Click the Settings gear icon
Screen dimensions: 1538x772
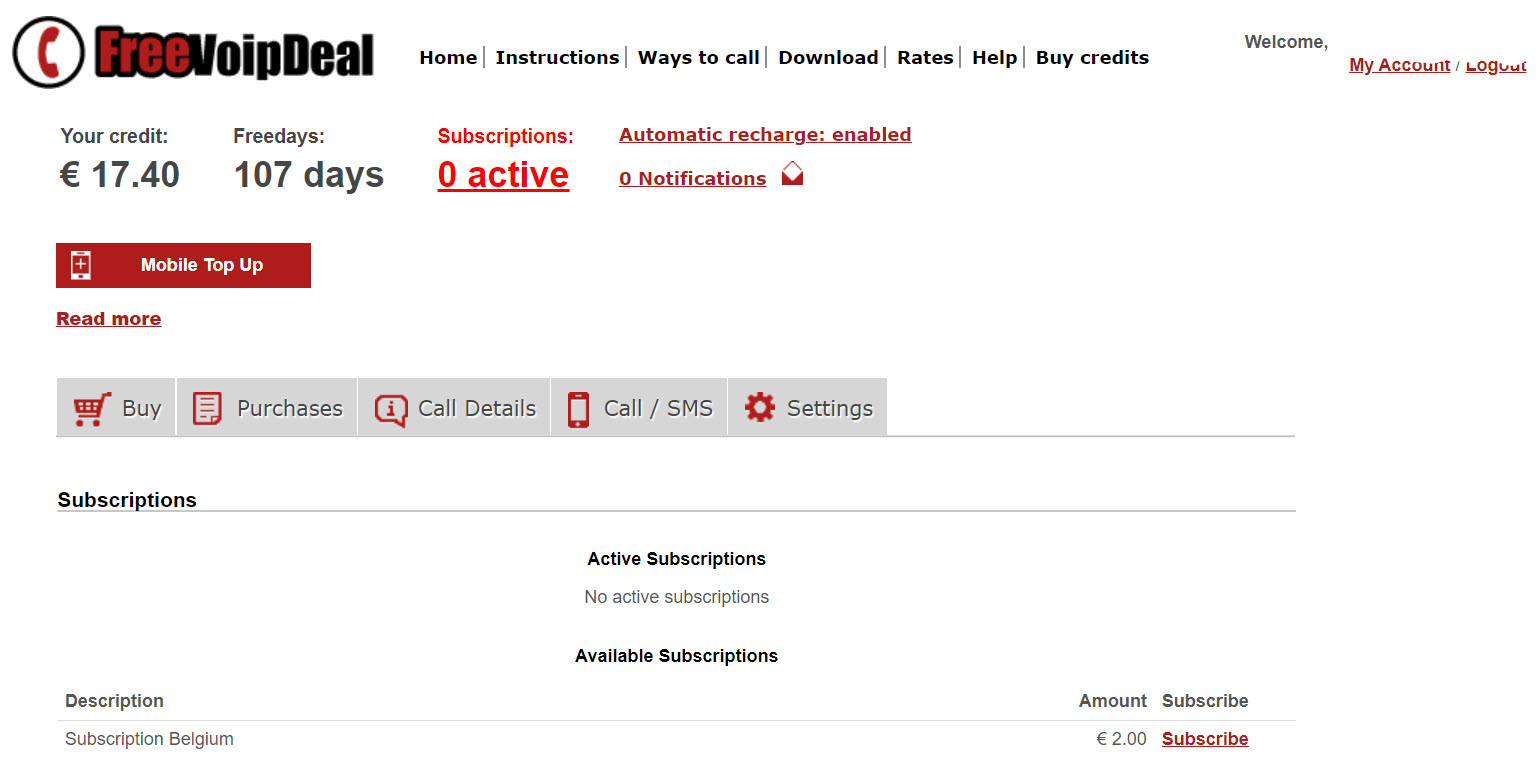pos(760,408)
